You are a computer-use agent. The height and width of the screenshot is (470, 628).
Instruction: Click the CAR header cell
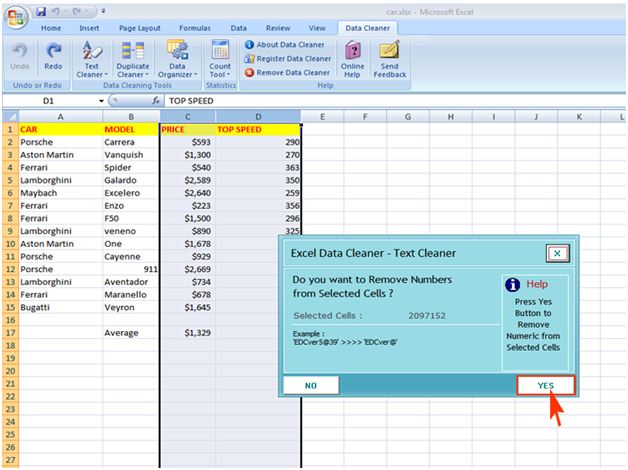point(60,129)
